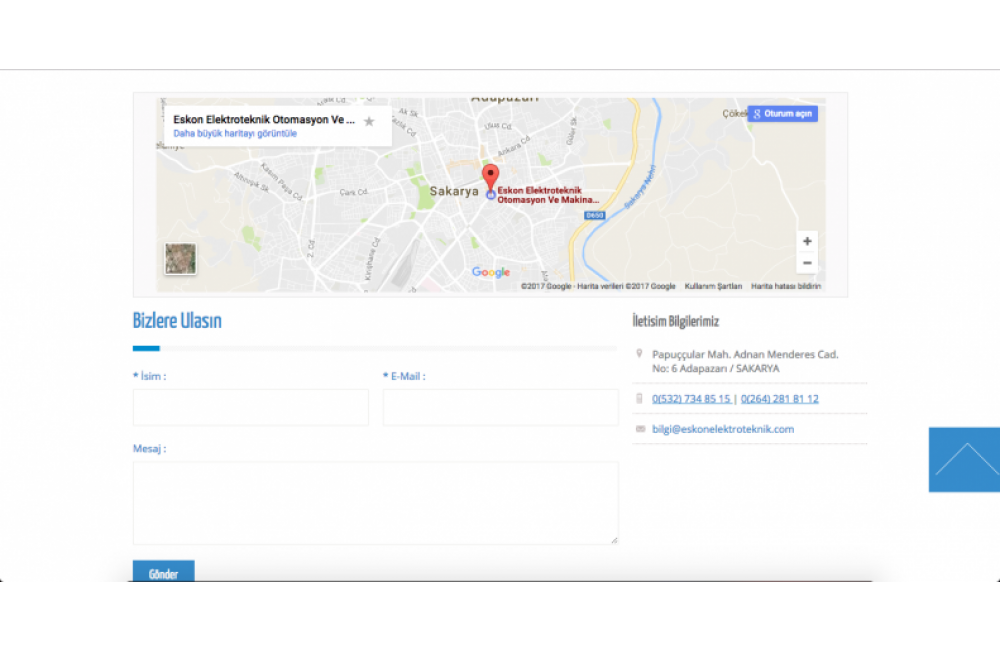This screenshot has width=1000, height=650.
Task: Click 'Harita hatası bildirin' link
Action: 786,286
